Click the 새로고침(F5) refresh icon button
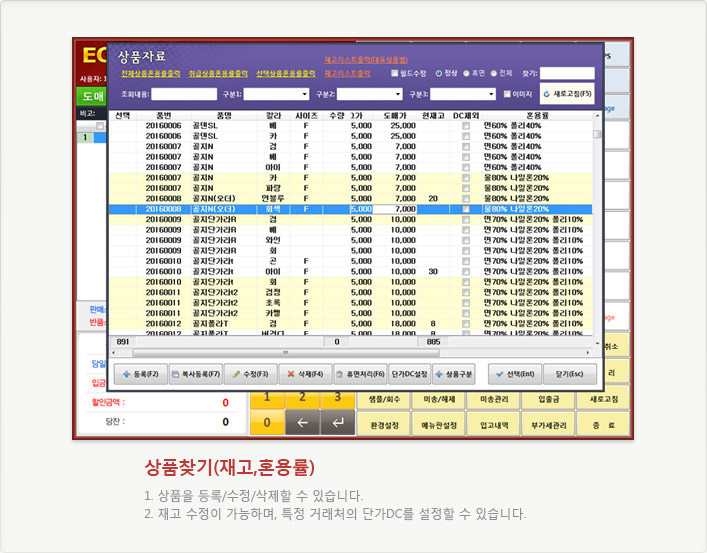The width and height of the screenshot is (707, 553). [x=567, y=94]
